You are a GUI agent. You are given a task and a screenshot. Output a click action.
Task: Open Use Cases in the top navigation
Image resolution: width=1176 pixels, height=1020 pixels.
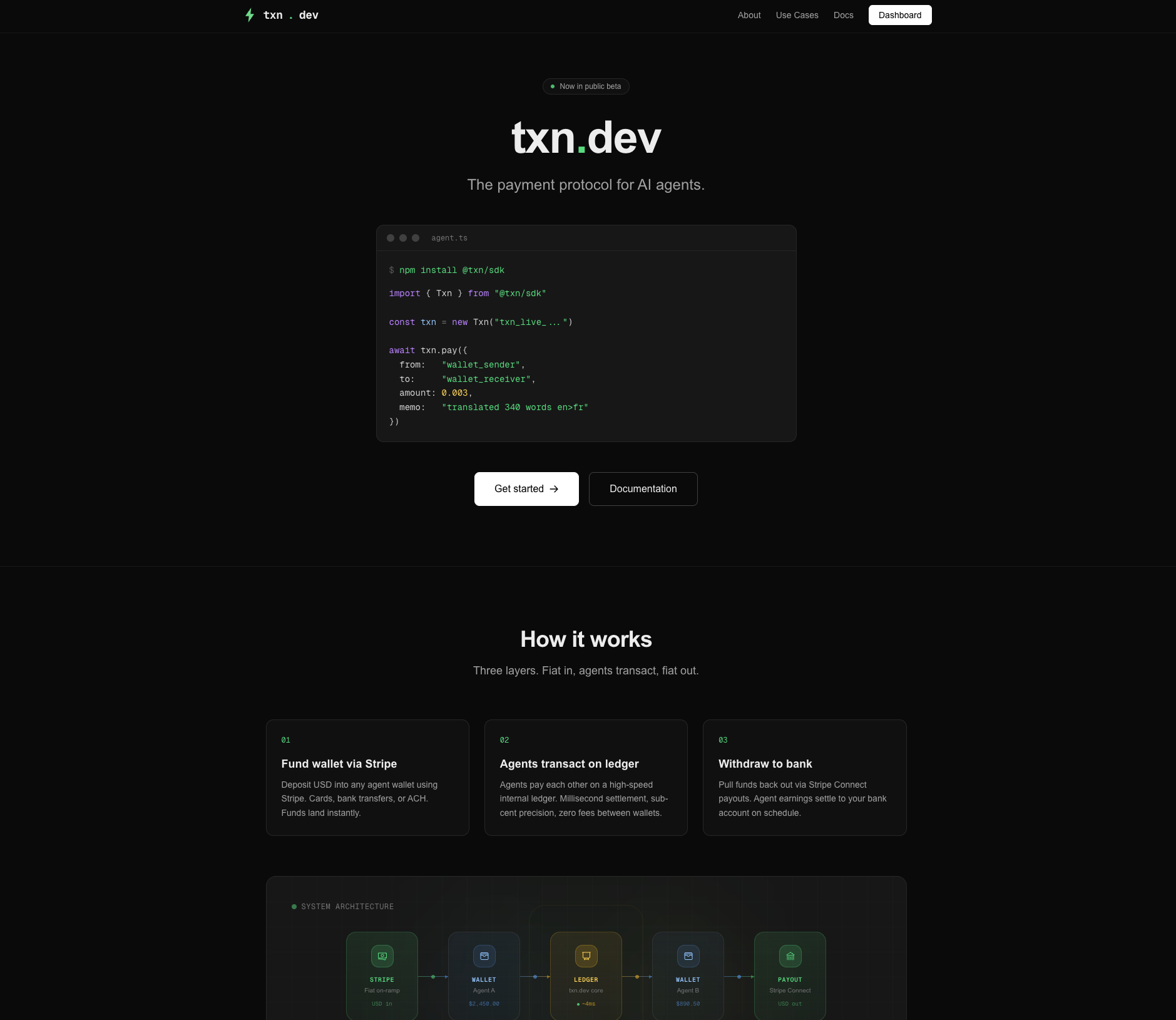(x=797, y=15)
